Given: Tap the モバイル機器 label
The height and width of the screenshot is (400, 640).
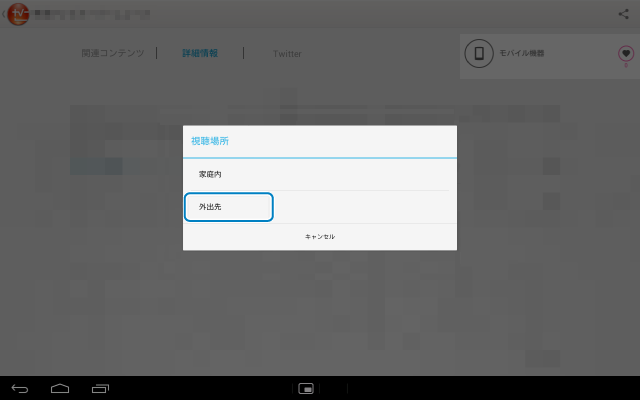Looking at the screenshot, I should [522, 53].
